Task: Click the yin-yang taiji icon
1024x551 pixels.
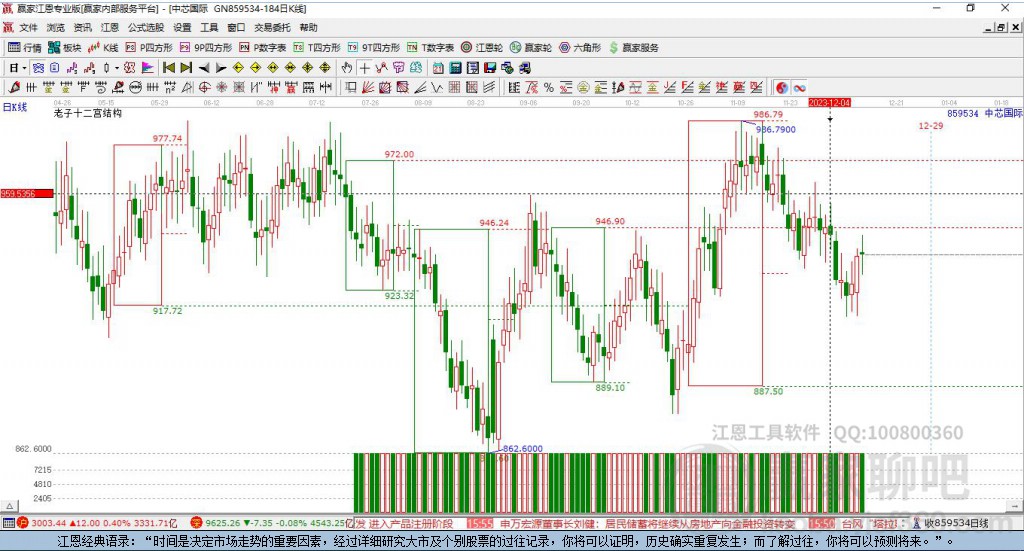Action: click(x=782, y=87)
